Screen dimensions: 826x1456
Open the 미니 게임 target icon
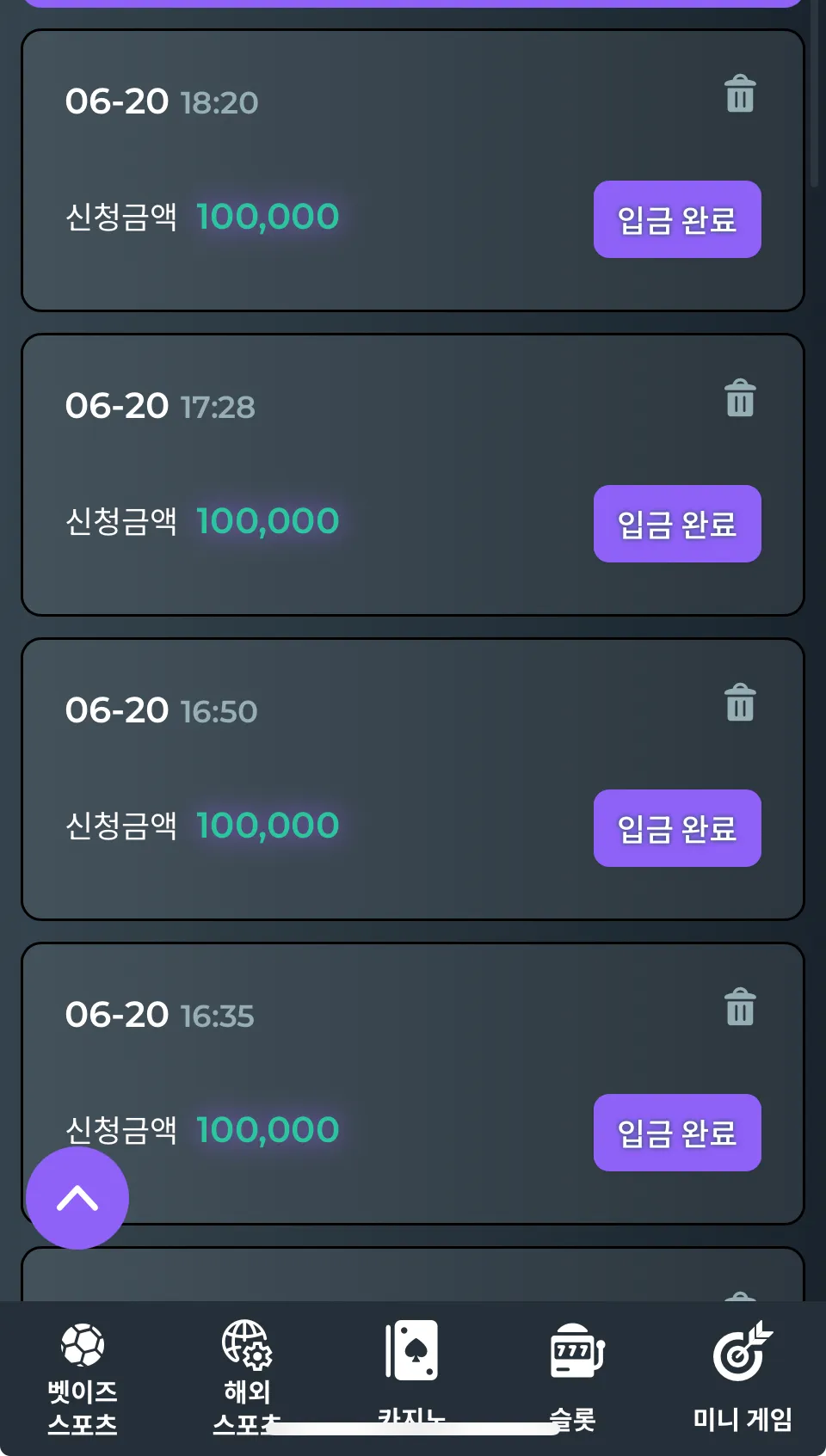pos(743,1350)
